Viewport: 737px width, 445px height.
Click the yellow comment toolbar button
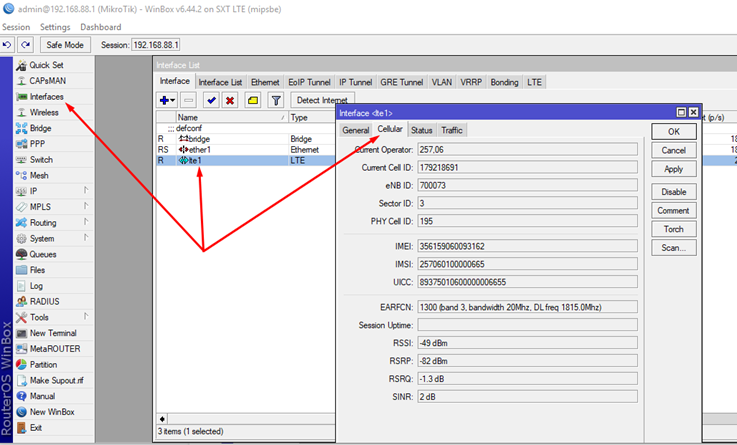(x=253, y=100)
